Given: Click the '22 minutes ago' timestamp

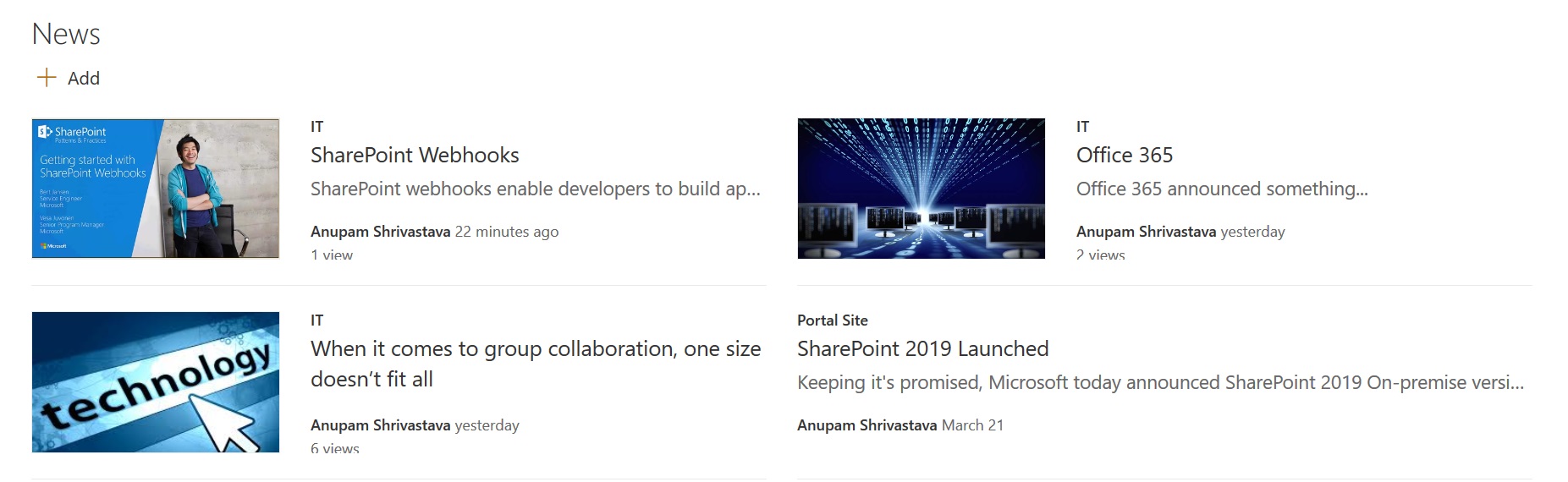Looking at the screenshot, I should pyautogui.click(x=507, y=231).
